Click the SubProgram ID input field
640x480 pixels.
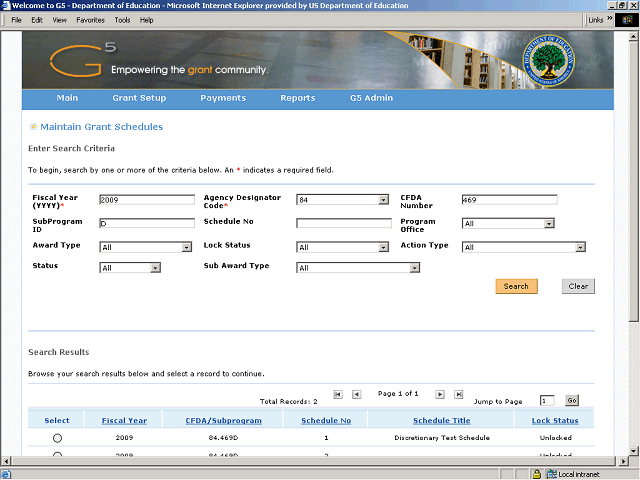tap(147, 223)
